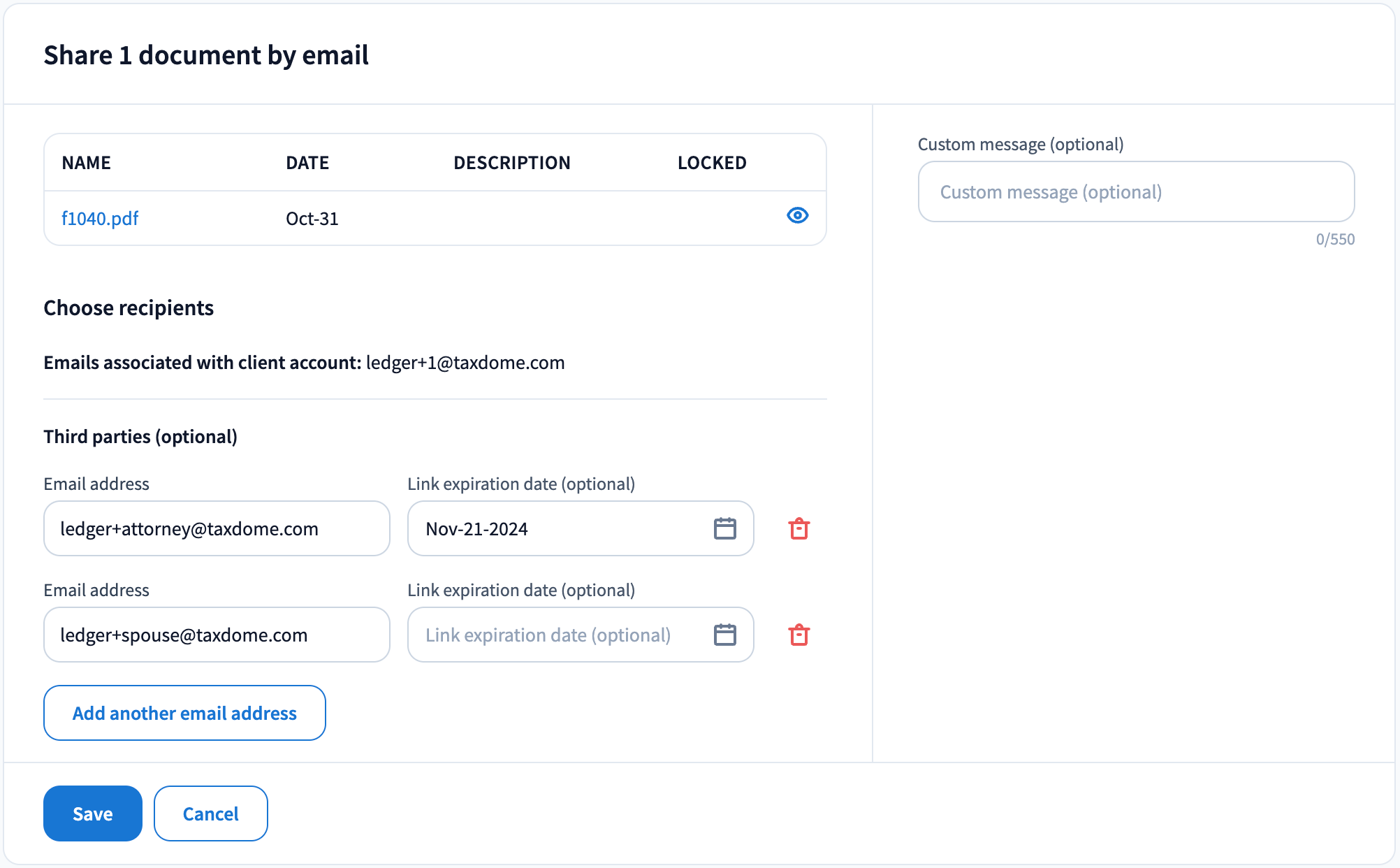Viewport: 1400px width, 868px height.
Task: Click the DATE column header
Action: coord(307,163)
